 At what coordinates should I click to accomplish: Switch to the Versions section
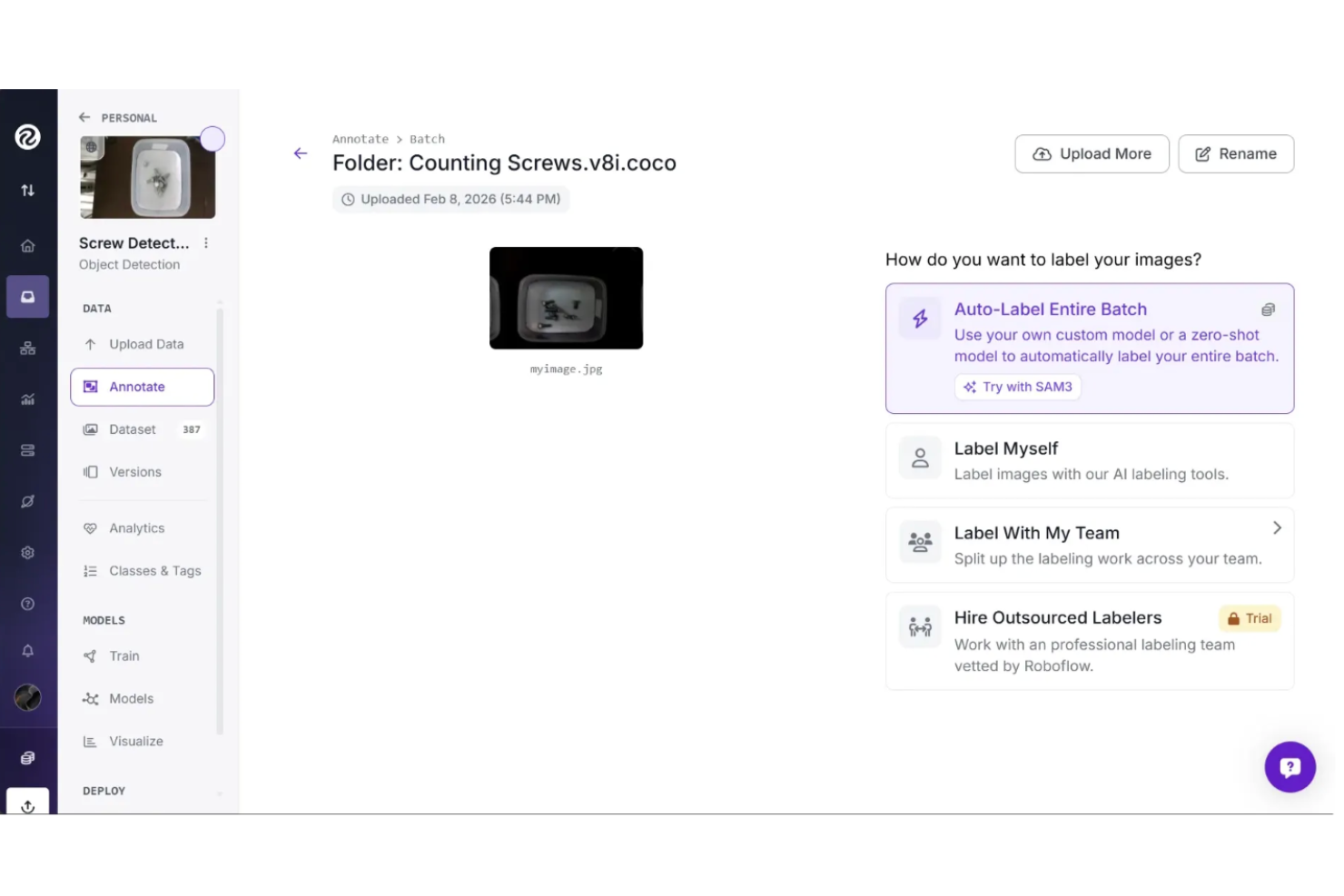(x=134, y=471)
